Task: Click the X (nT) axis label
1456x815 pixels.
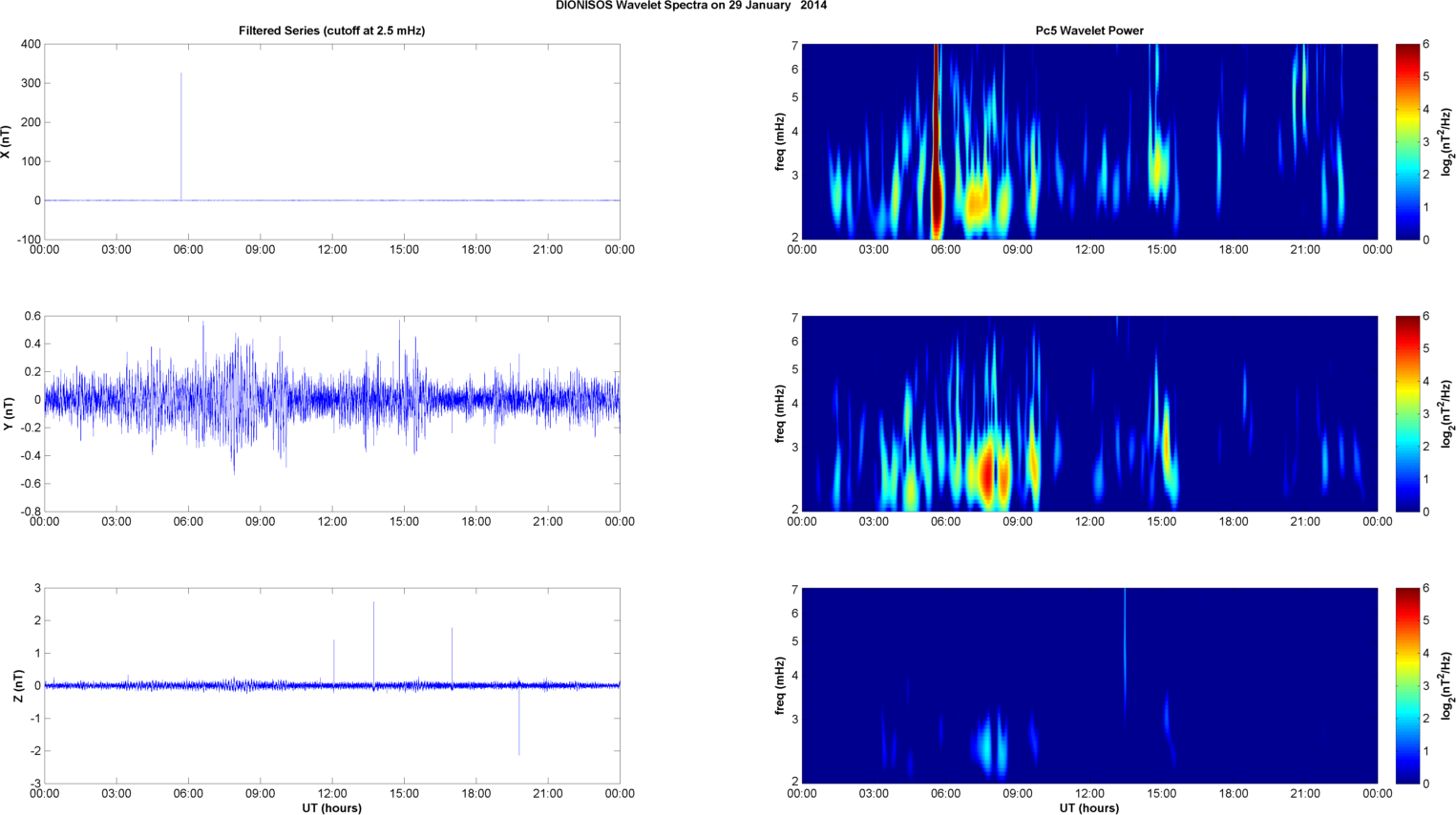Action: 7,141
